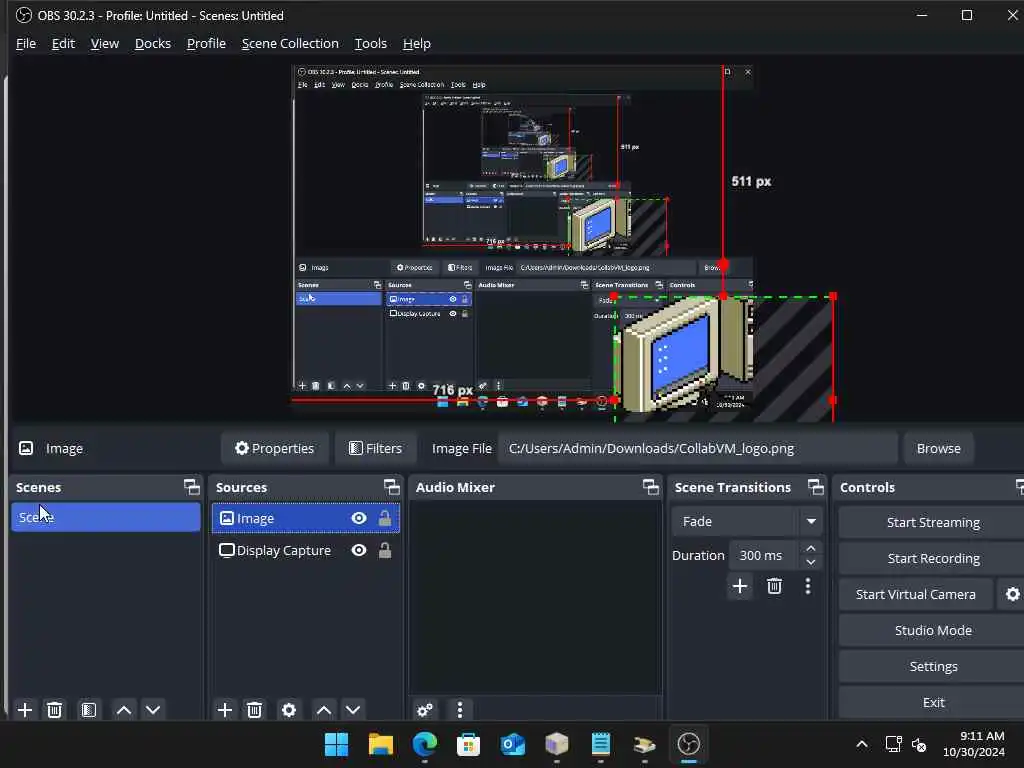
Task: Open the Fade transition dropdown
Action: (746, 522)
